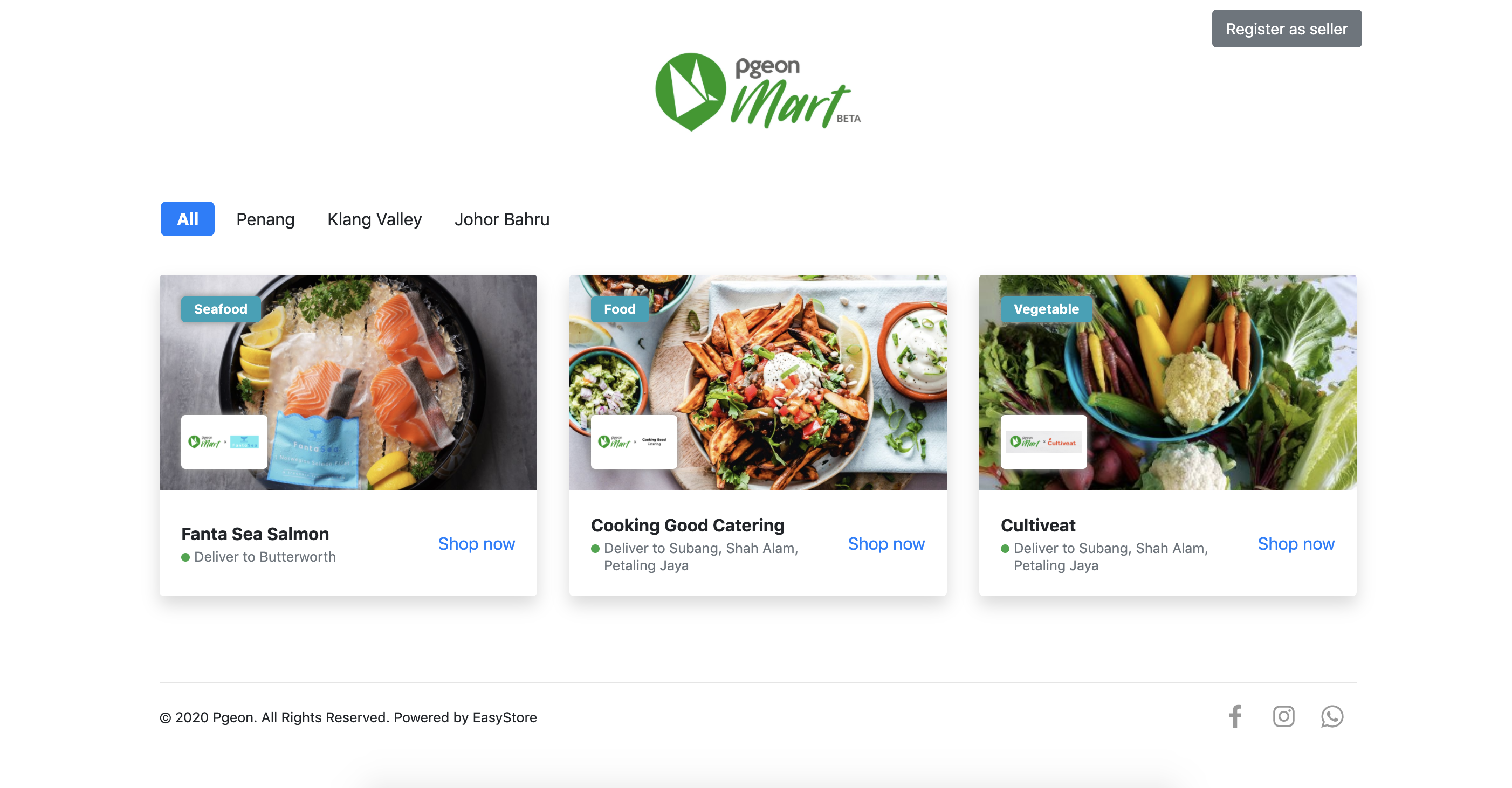Switch to the Penang tab
Viewport: 1512px width, 788px height.
pos(265,219)
